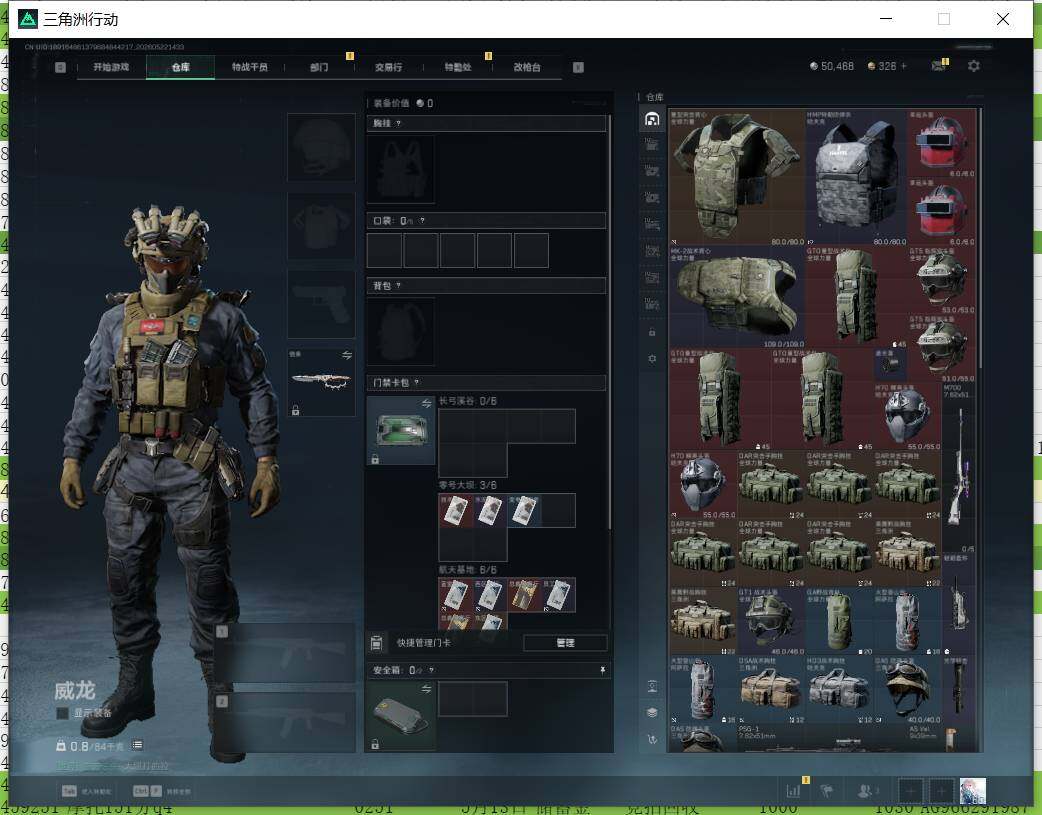Swap the melee knife using the arrows icon
1042x815 pixels.
346,356
